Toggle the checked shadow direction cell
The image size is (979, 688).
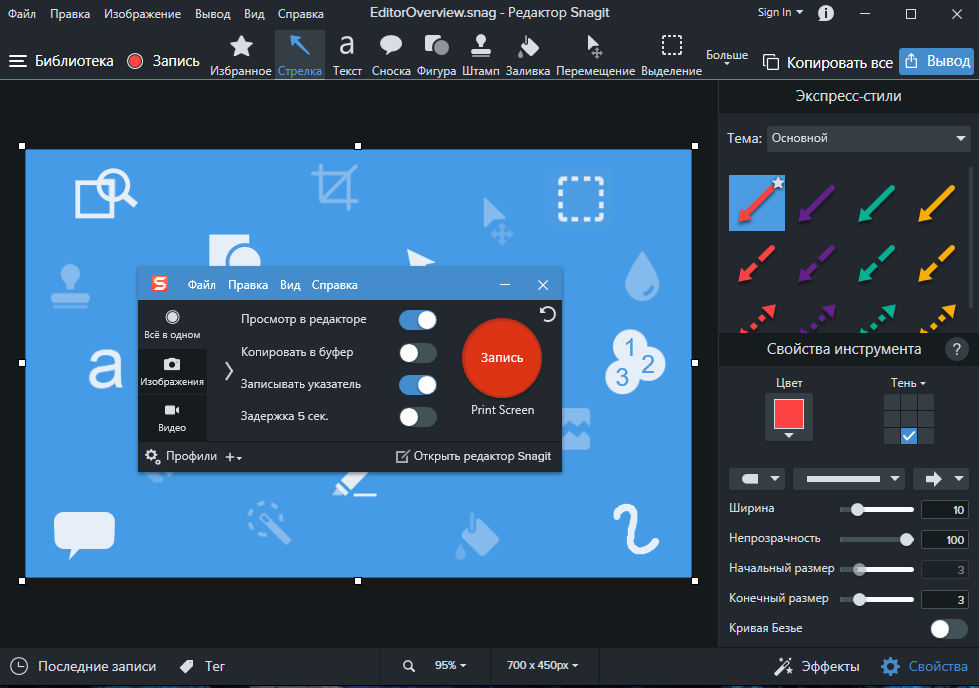click(909, 436)
